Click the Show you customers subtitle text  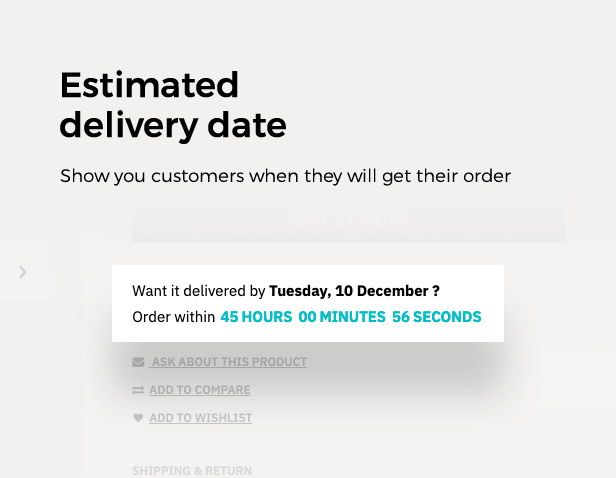tap(285, 176)
